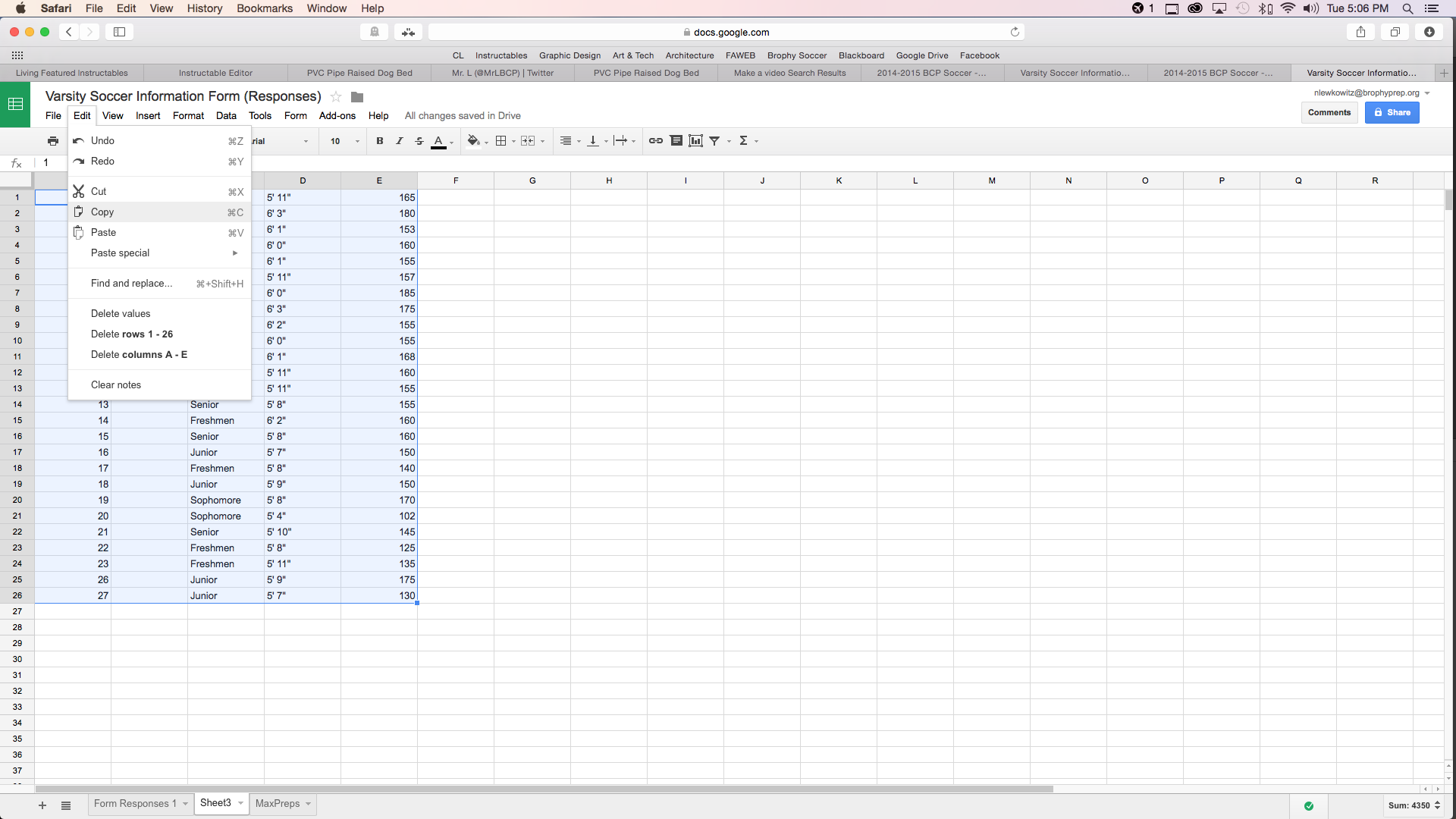Click the Sum function icon

(x=743, y=140)
